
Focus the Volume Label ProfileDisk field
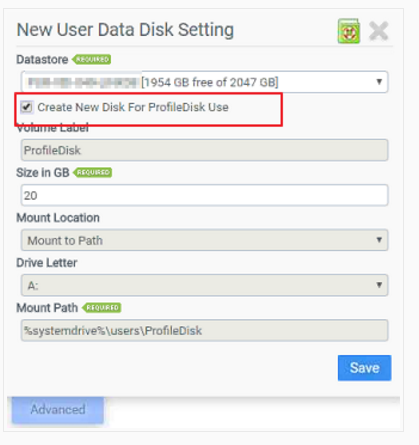click(204, 150)
